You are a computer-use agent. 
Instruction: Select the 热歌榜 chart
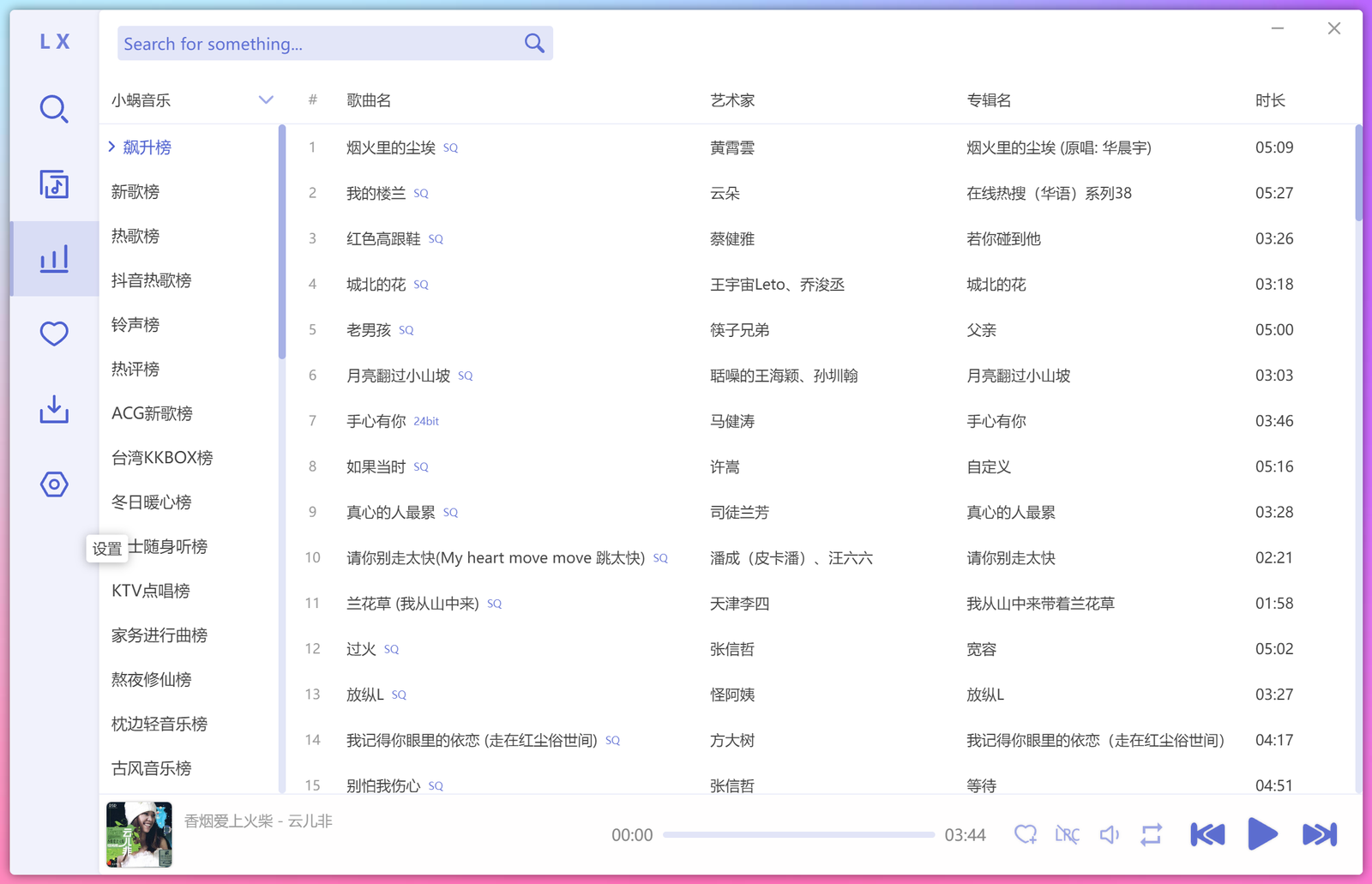(x=135, y=236)
